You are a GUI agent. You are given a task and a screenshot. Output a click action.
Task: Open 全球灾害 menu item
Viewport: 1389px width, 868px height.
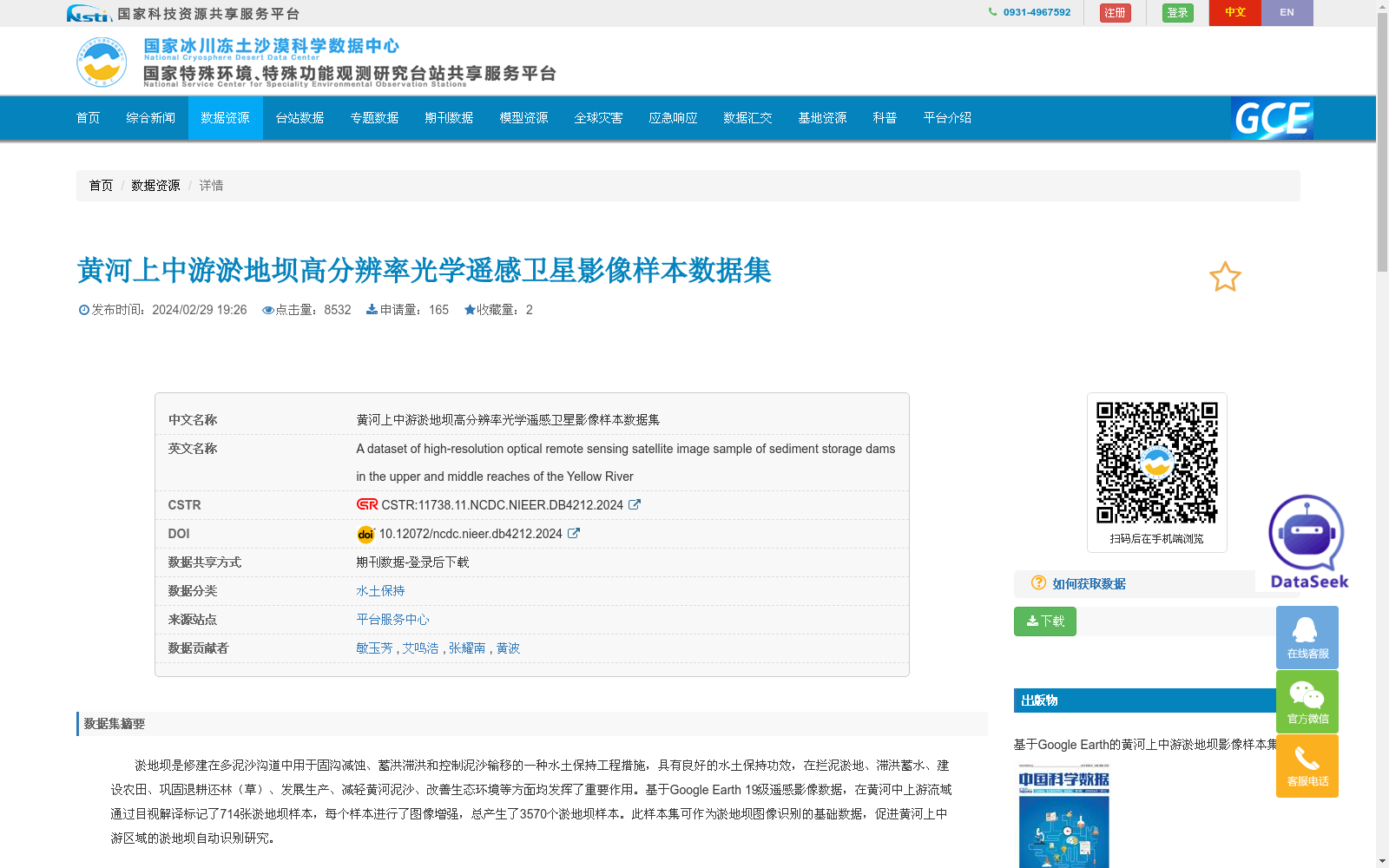click(x=599, y=118)
